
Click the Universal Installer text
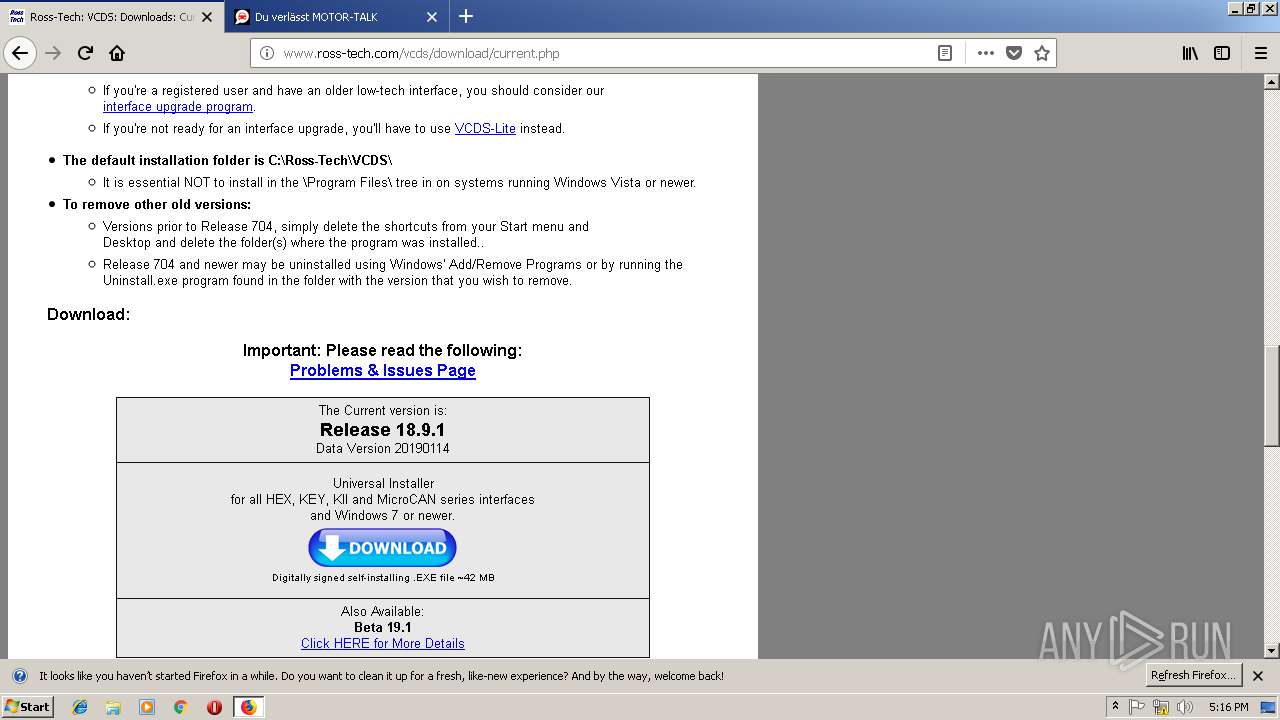(383, 483)
